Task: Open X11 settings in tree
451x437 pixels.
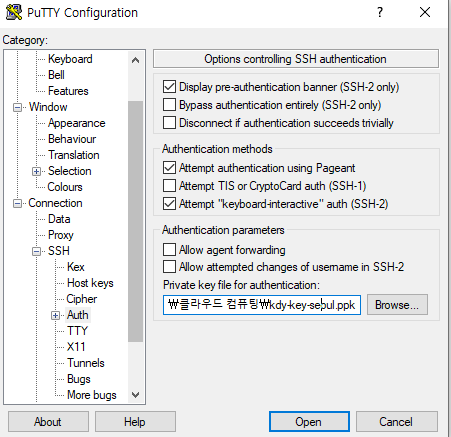Action: [76, 347]
